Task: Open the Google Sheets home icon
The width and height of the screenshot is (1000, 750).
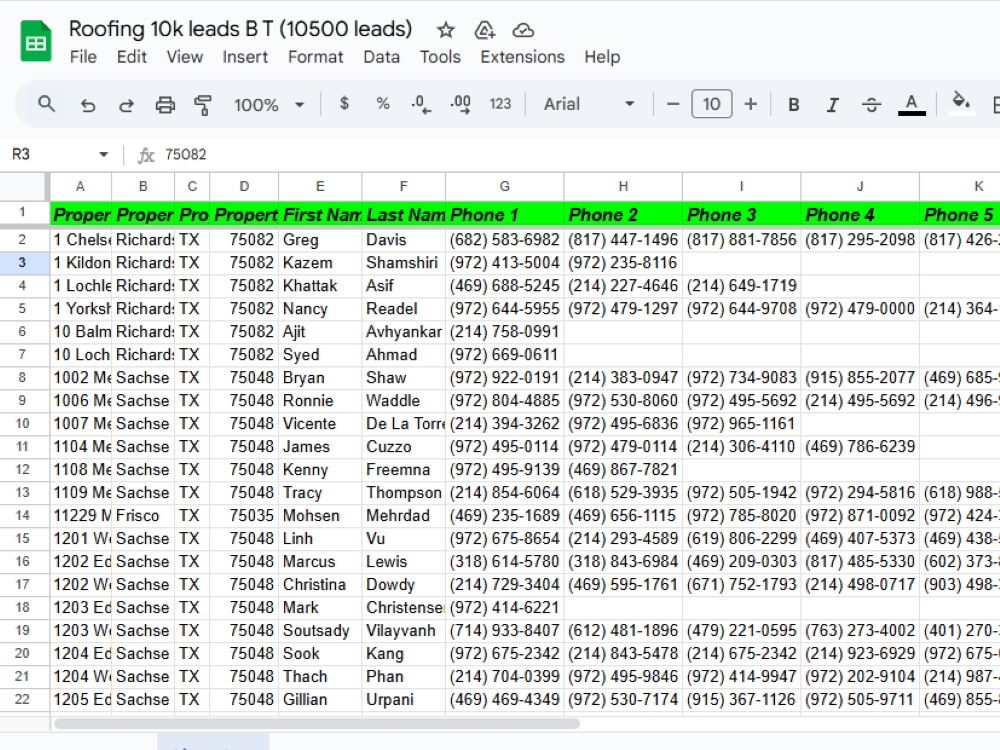Action: click(36, 41)
